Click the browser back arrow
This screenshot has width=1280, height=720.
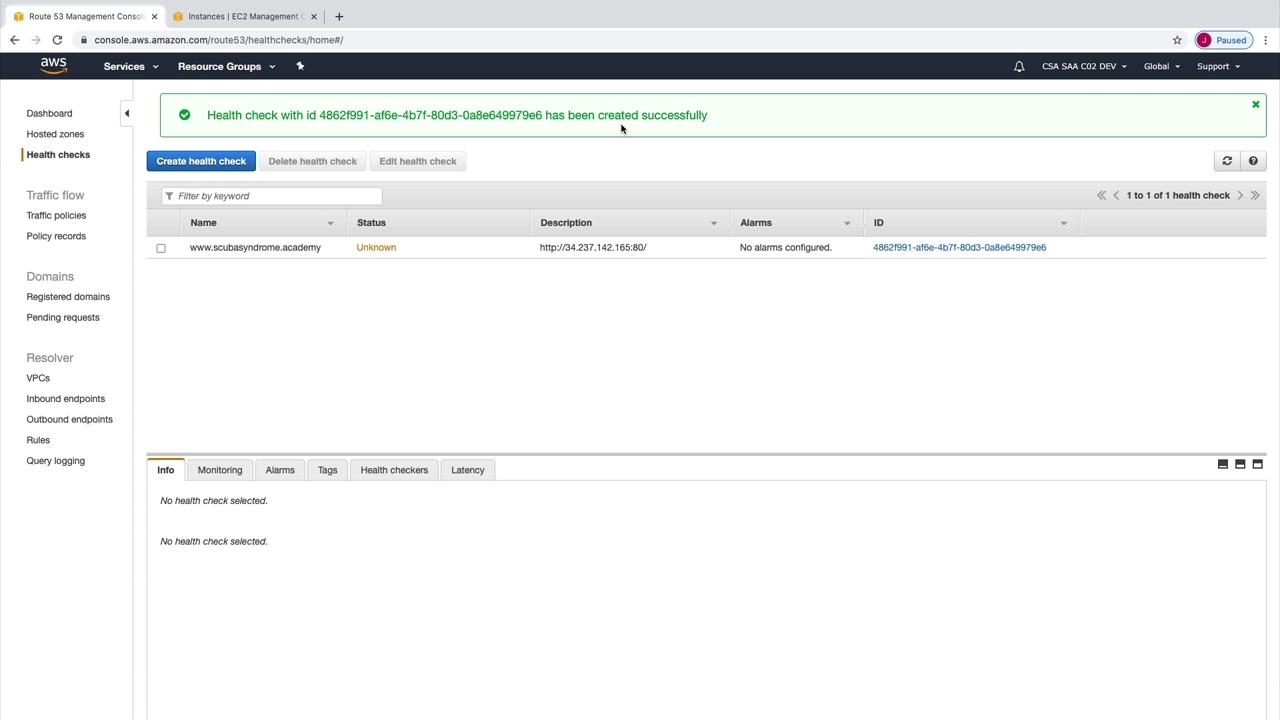coord(14,40)
